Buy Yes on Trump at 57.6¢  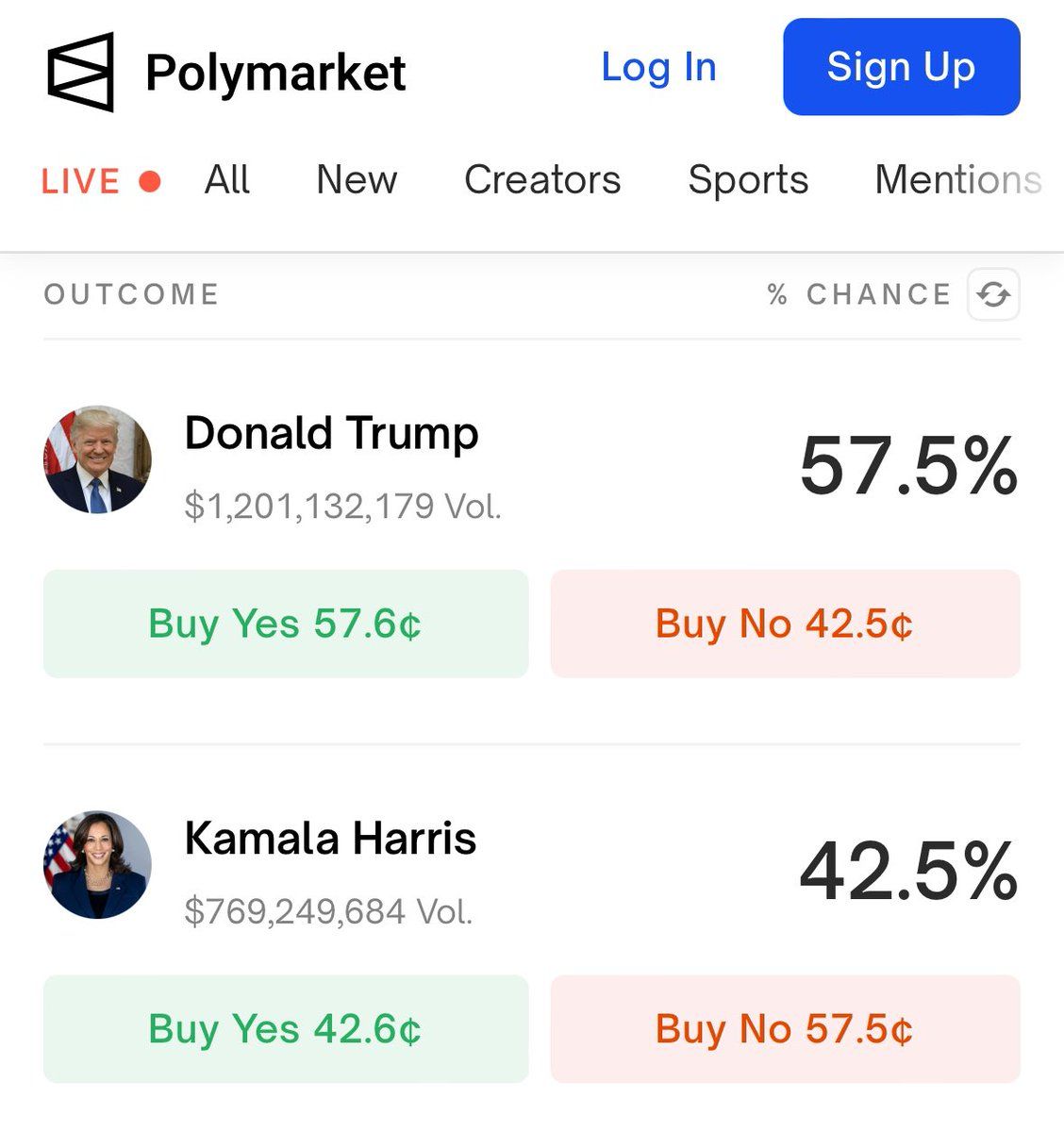pos(286,624)
